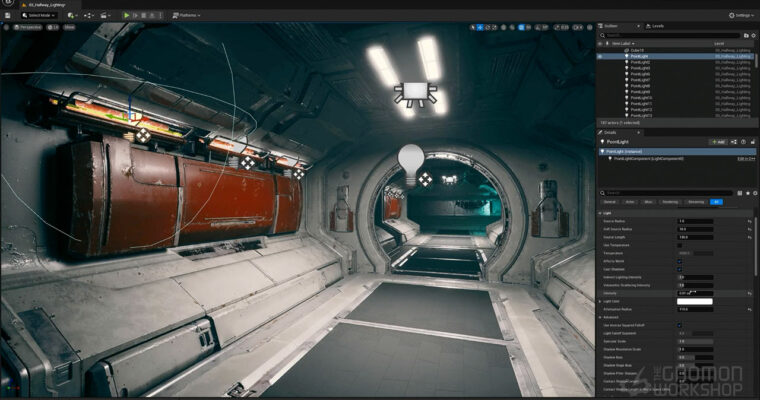Toggle visibility eye of the selected PointLight row
The height and width of the screenshot is (400, 760).
click(600, 56)
